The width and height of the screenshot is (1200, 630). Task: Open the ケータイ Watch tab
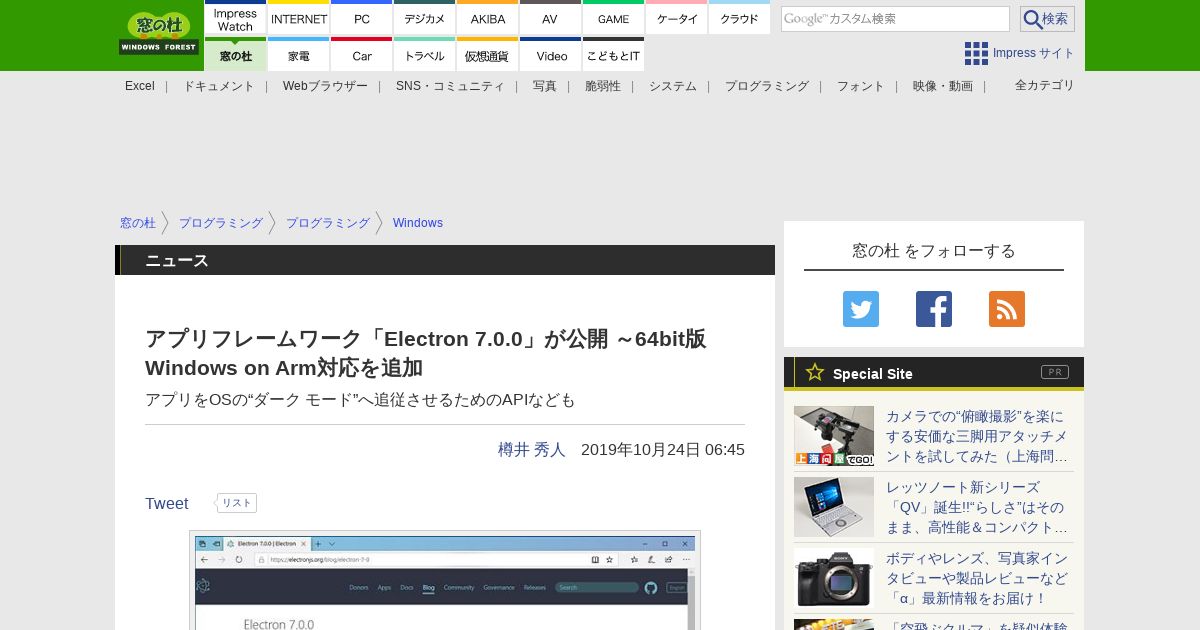[677, 18]
